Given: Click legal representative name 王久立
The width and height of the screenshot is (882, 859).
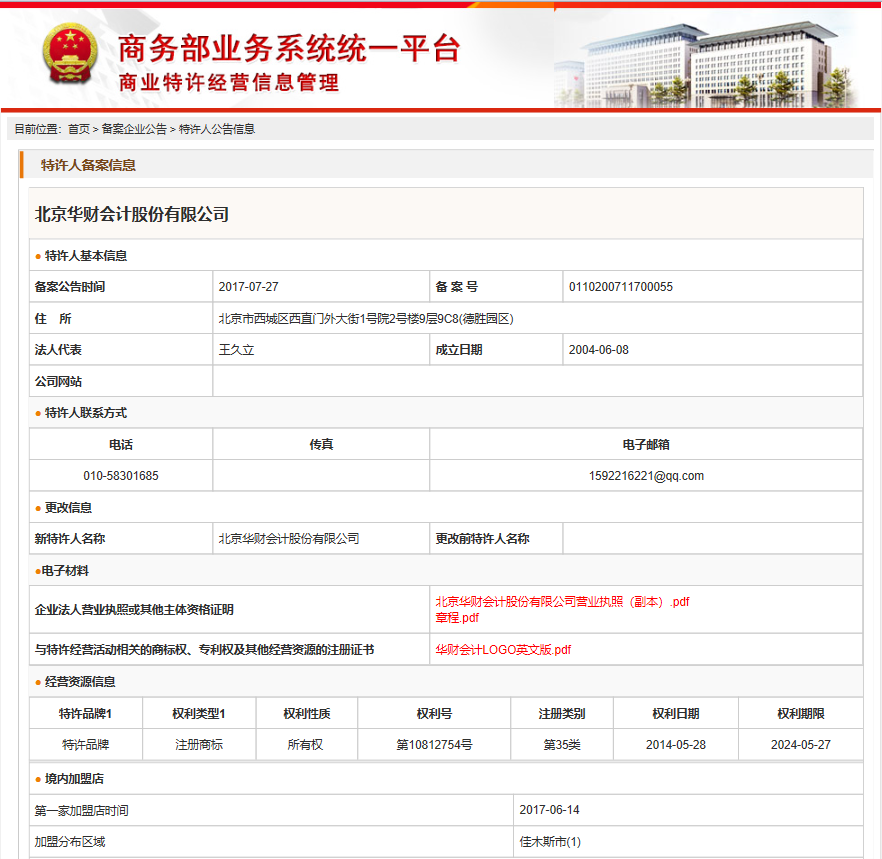Looking at the screenshot, I should pos(236,350).
